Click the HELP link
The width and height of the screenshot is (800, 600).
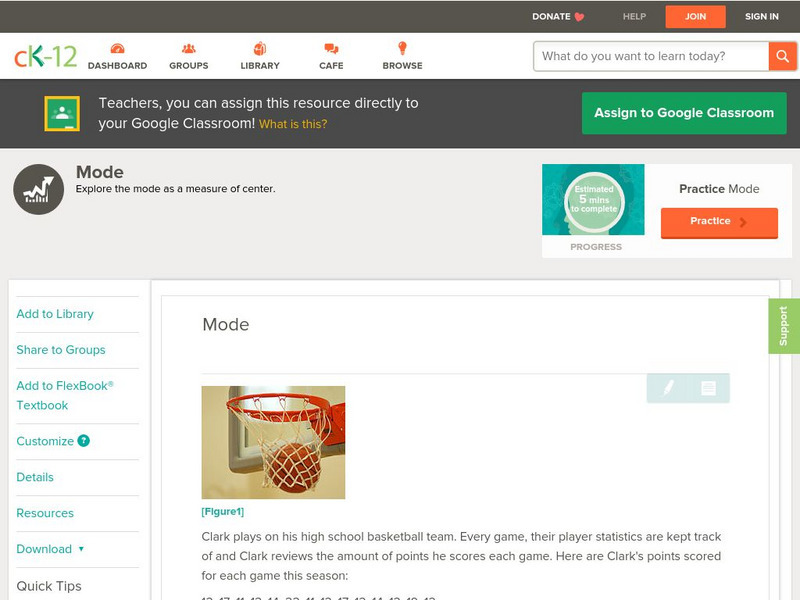(x=634, y=16)
